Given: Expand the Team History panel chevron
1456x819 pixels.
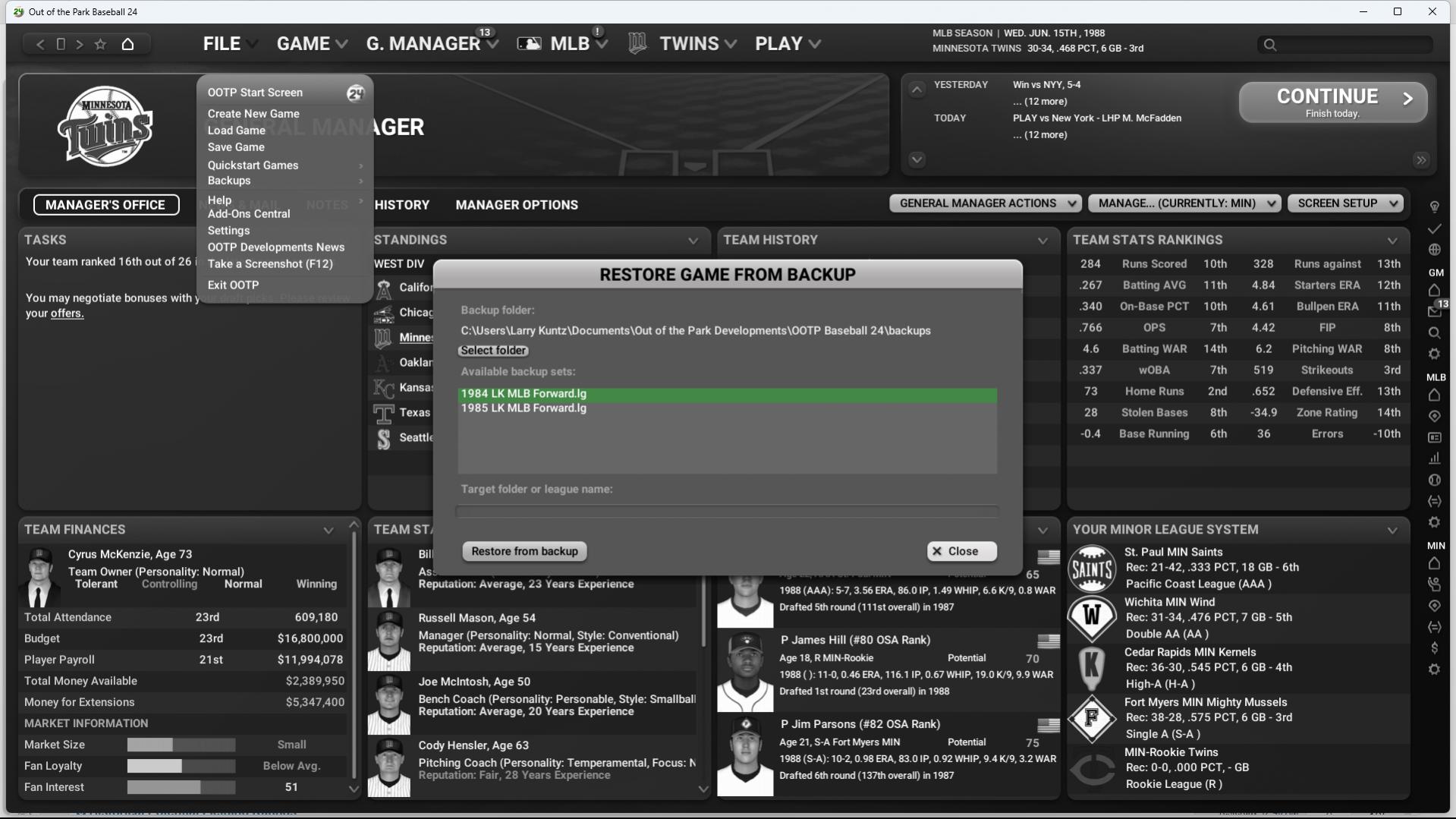Looking at the screenshot, I should 1043,241.
